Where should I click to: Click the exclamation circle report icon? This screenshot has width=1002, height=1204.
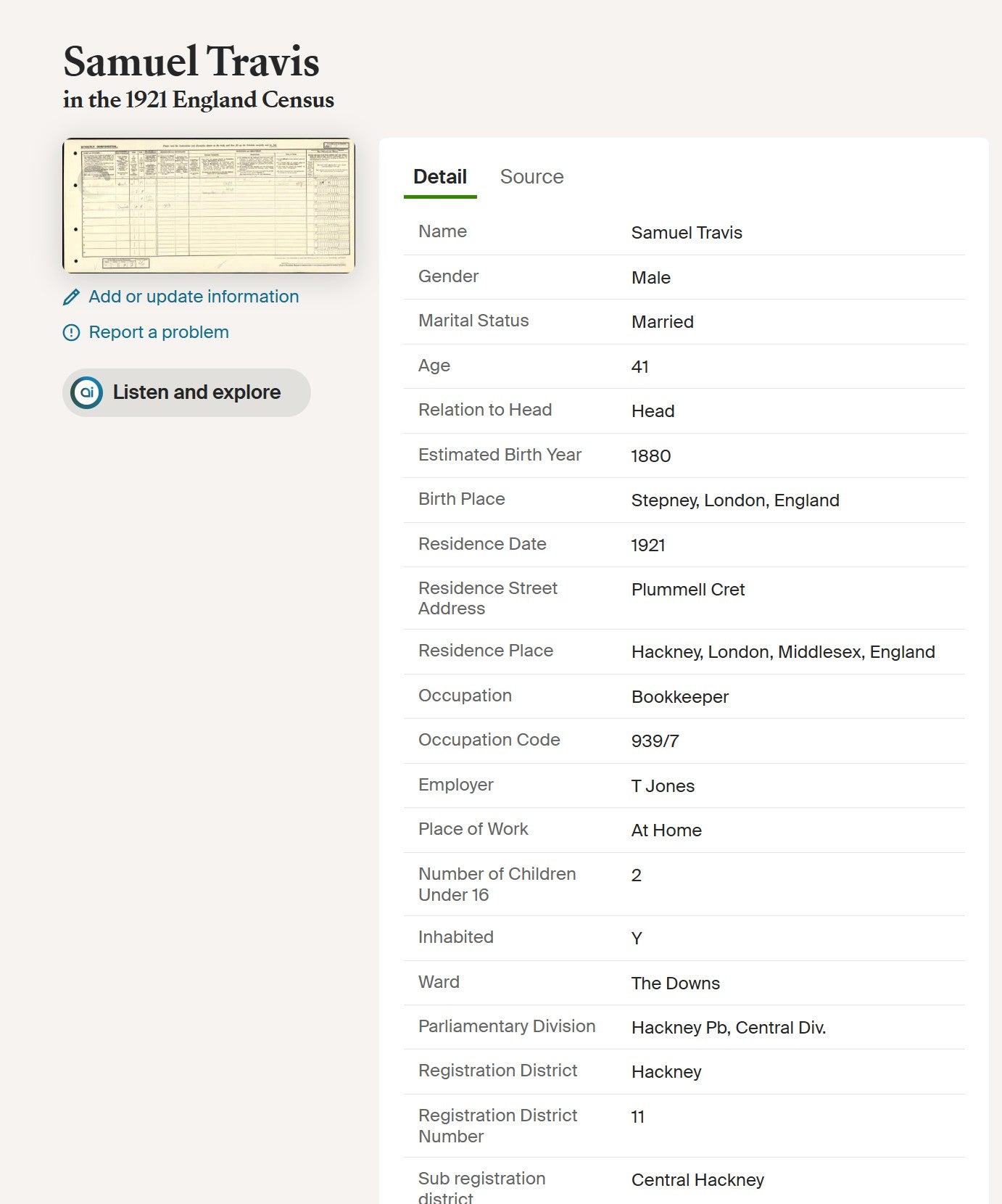point(71,333)
